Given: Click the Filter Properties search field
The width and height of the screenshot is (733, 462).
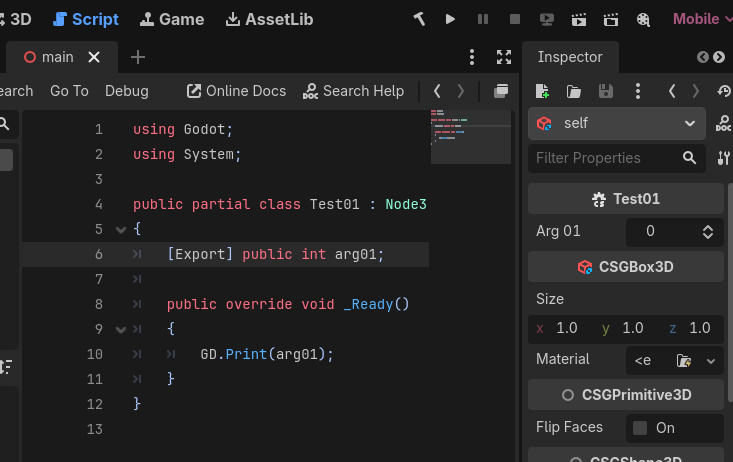Looking at the screenshot, I should 617,158.
